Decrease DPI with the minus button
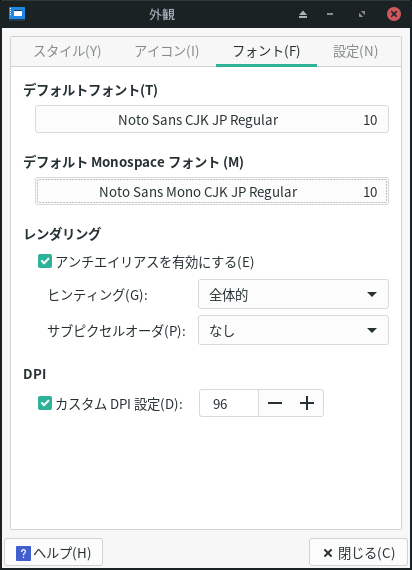Screen dimensions: 412x570 (275, 404)
